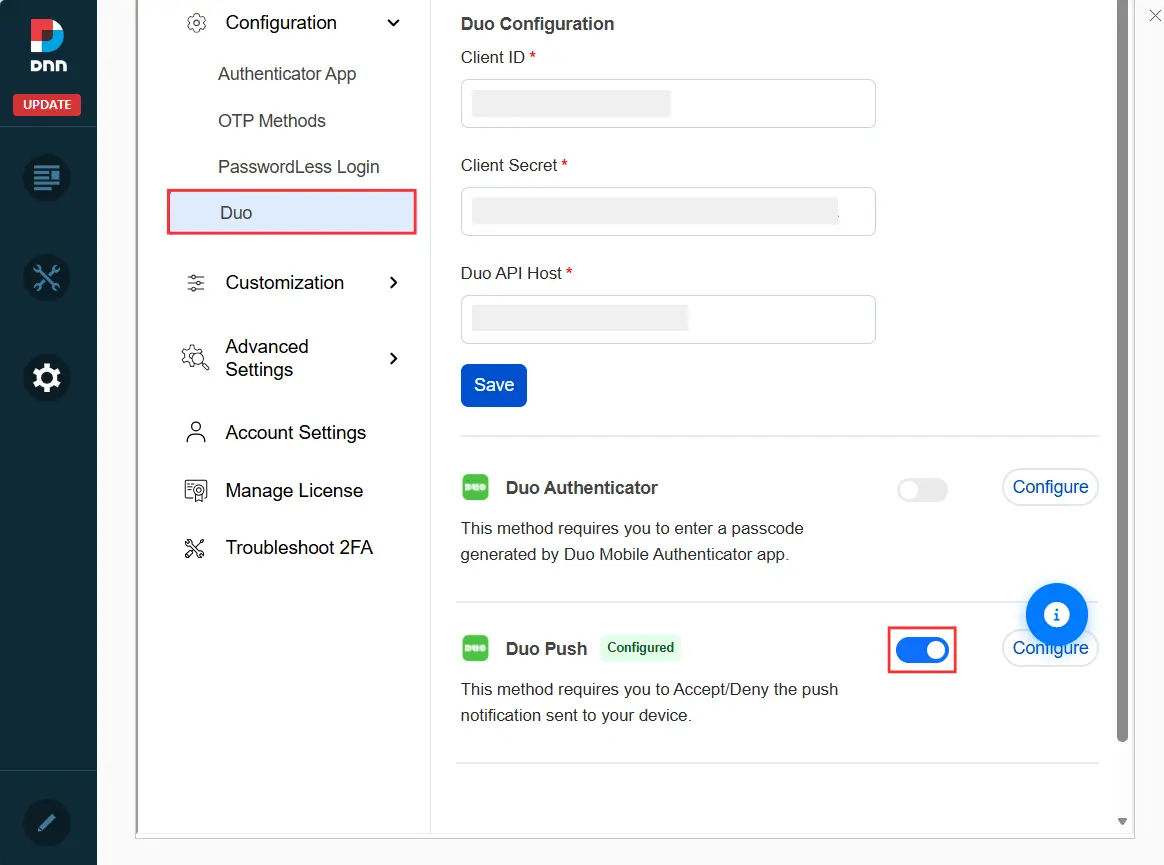Click the Save button

point(494,385)
